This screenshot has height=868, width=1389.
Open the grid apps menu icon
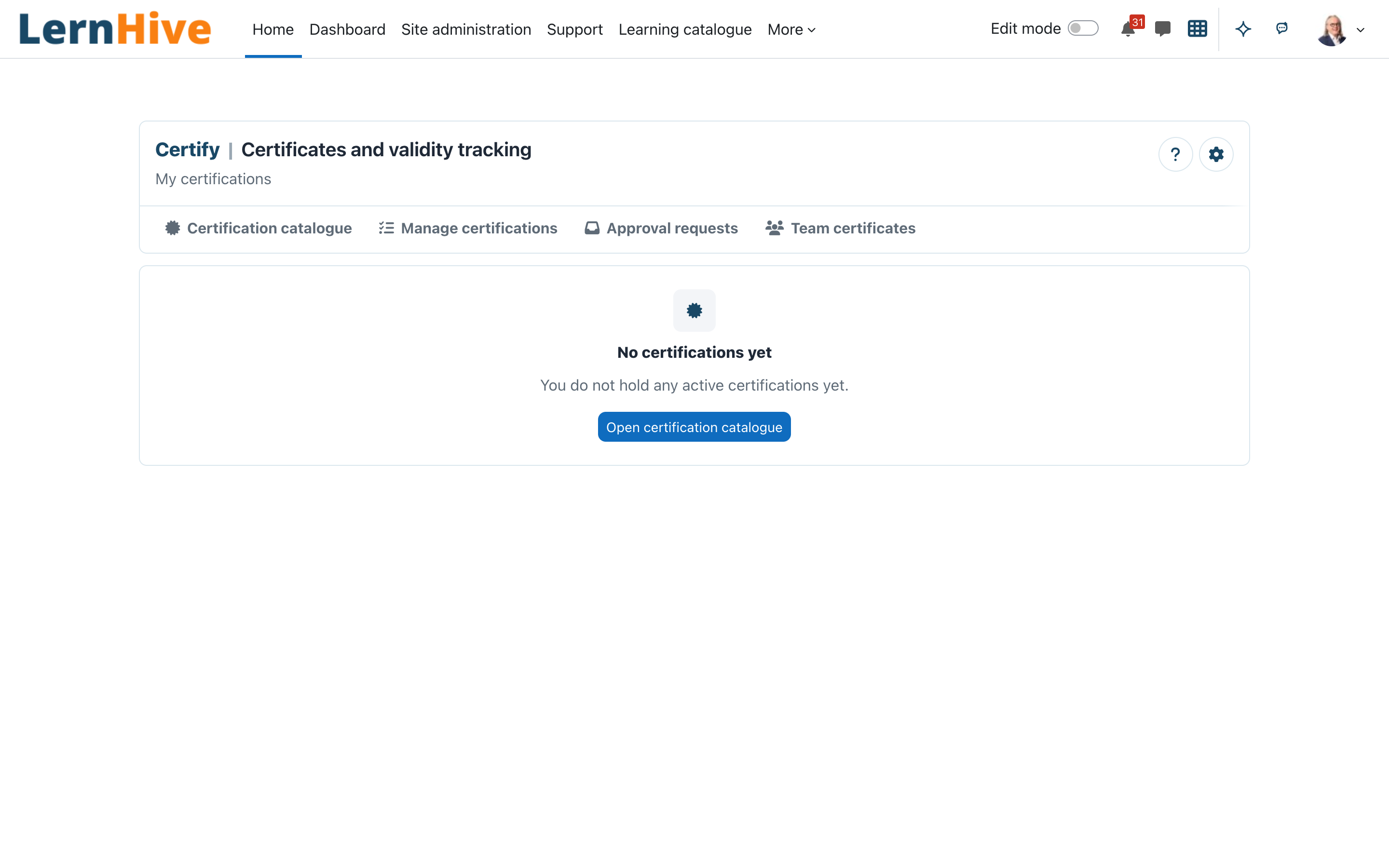pyautogui.click(x=1198, y=29)
